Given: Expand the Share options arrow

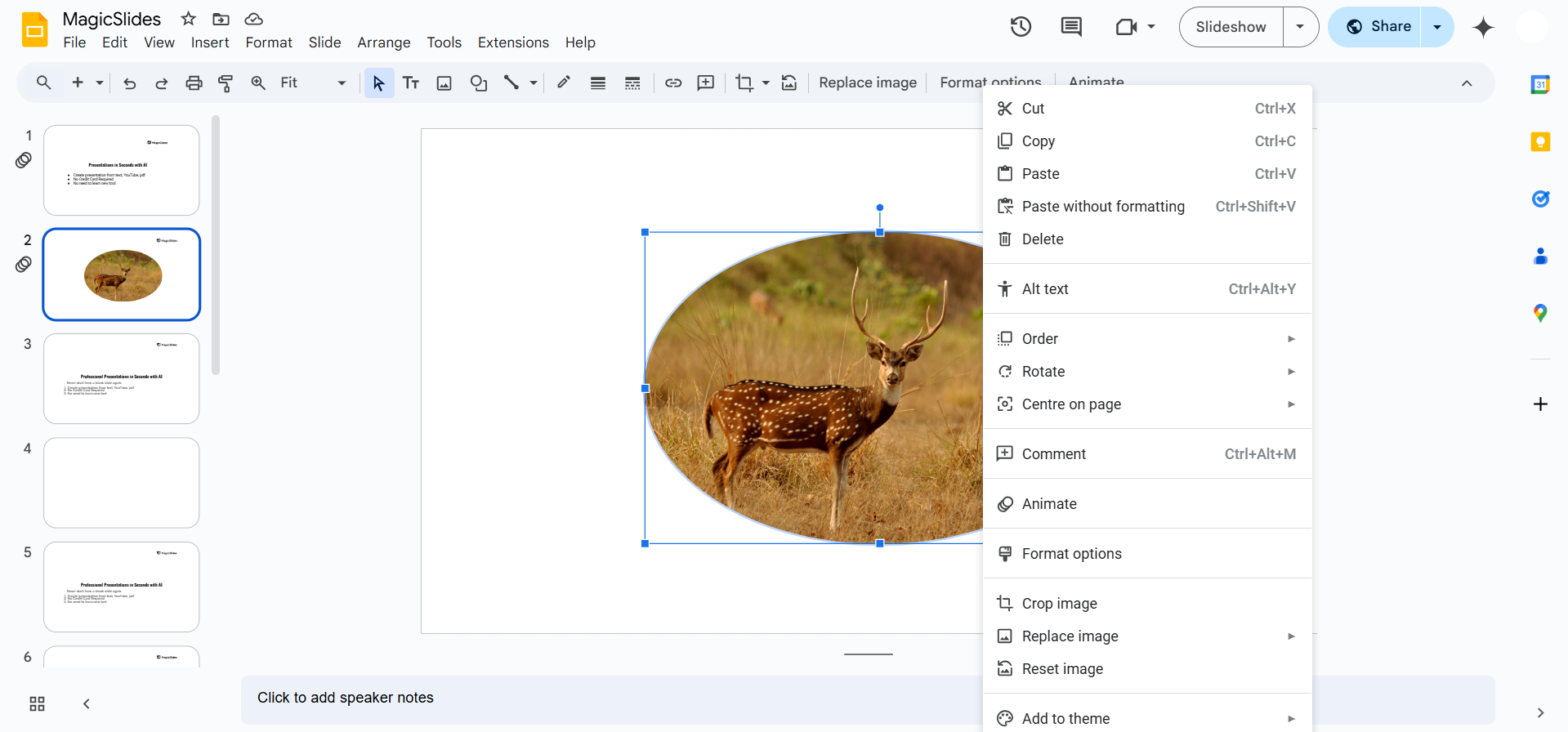Looking at the screenshot, I should tap(1437, 27).
